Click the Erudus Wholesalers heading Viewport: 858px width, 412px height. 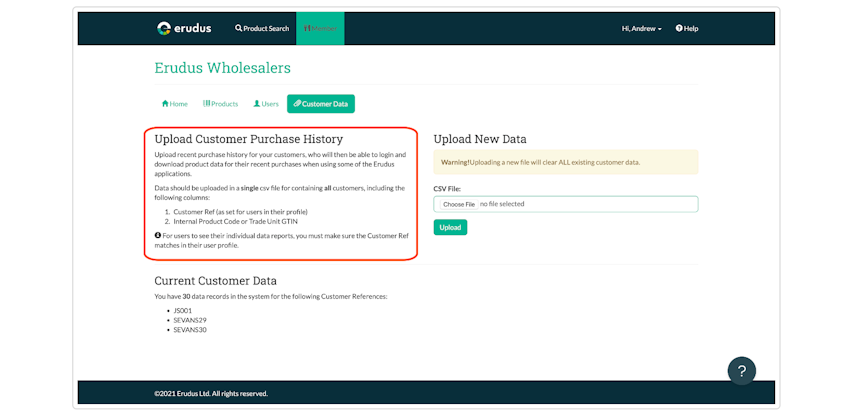click(223, 68)
